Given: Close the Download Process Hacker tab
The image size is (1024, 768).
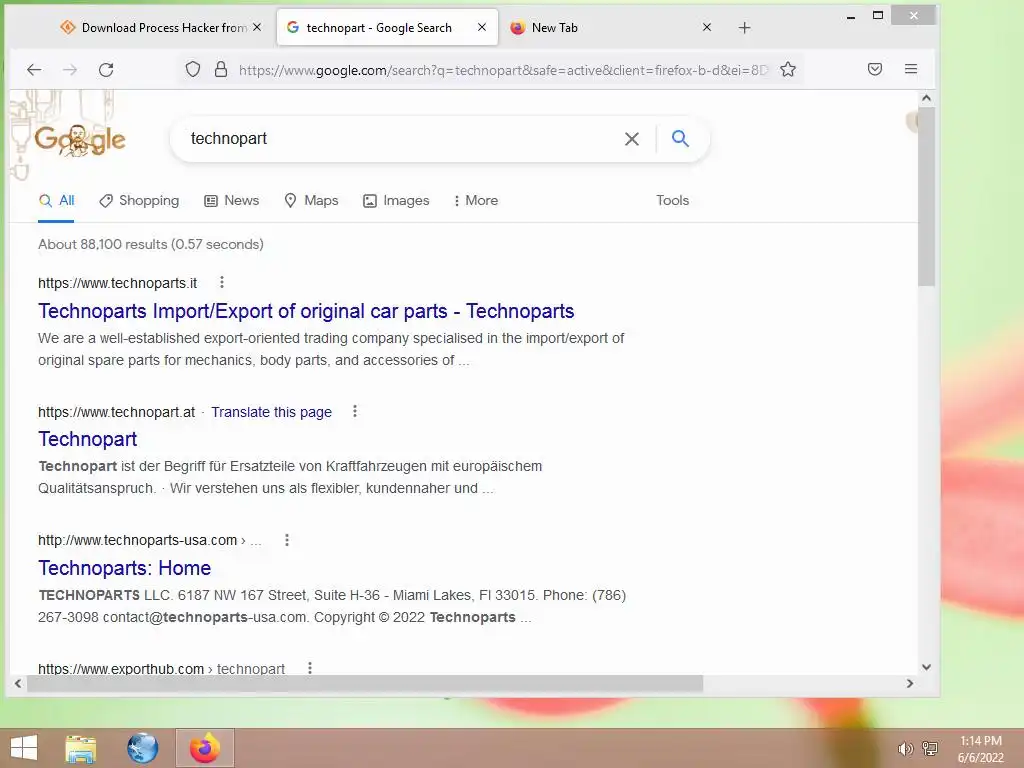Looking at the screenshot, I should (x=257, y=27).
